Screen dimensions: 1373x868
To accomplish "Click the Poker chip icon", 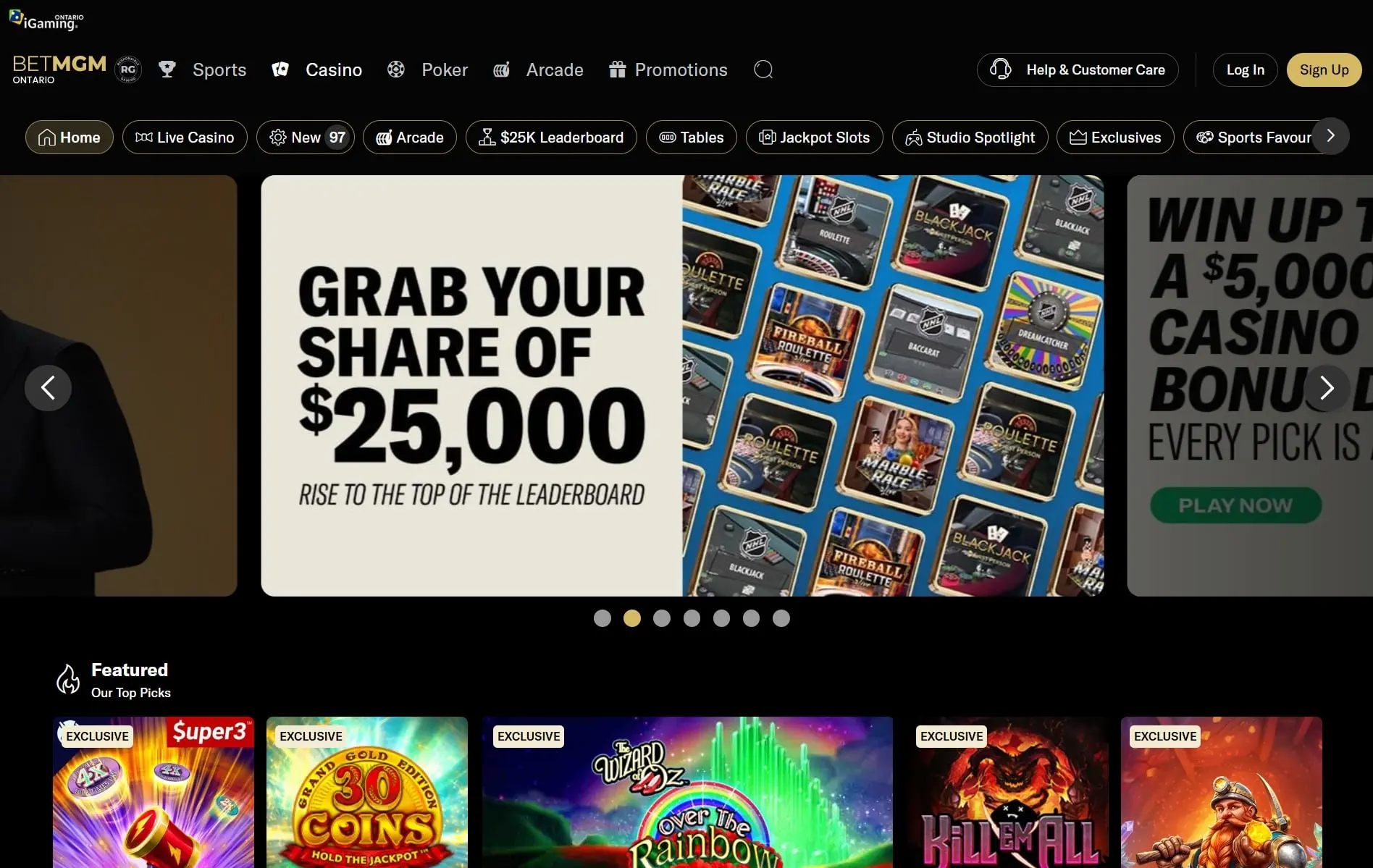I will coord(396,69).
